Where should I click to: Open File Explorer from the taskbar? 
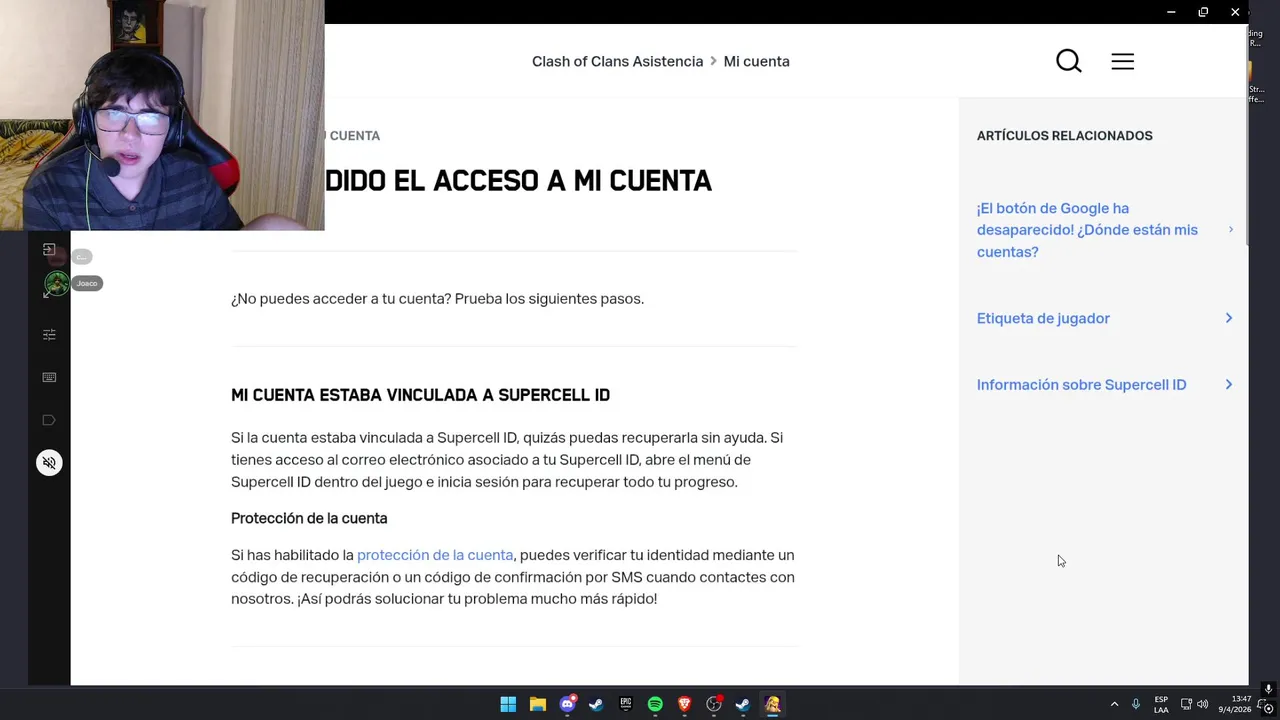(x=537, y=704)
